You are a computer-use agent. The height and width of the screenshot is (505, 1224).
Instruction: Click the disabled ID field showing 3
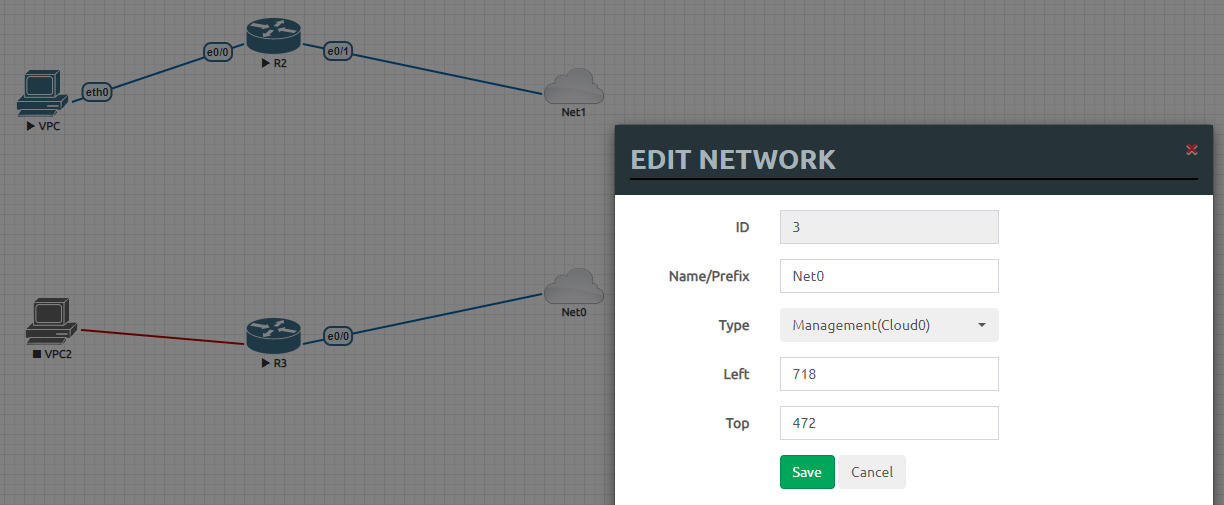tap(889, 227)
